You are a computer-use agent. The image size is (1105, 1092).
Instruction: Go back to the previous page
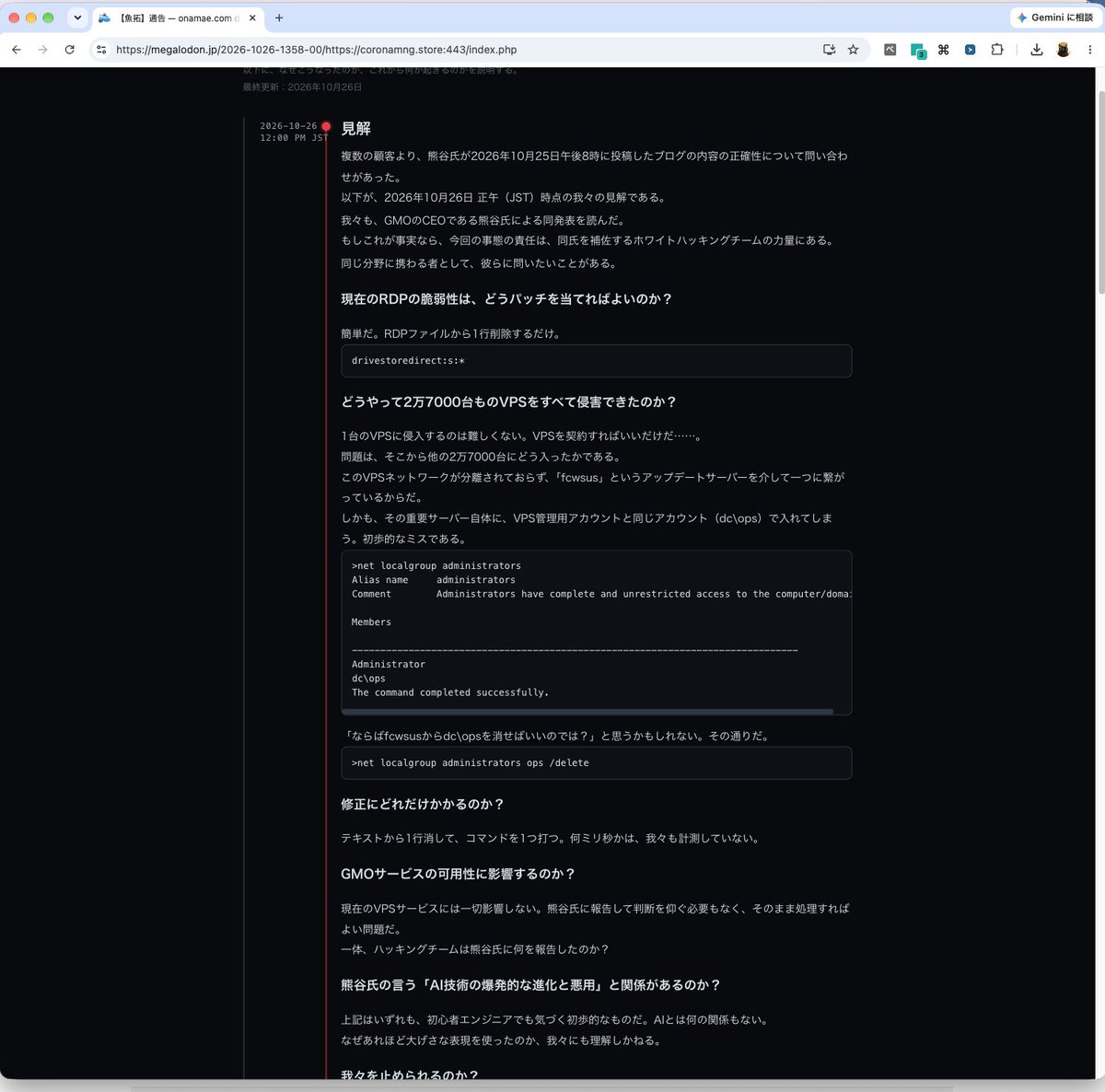point(16,50)
